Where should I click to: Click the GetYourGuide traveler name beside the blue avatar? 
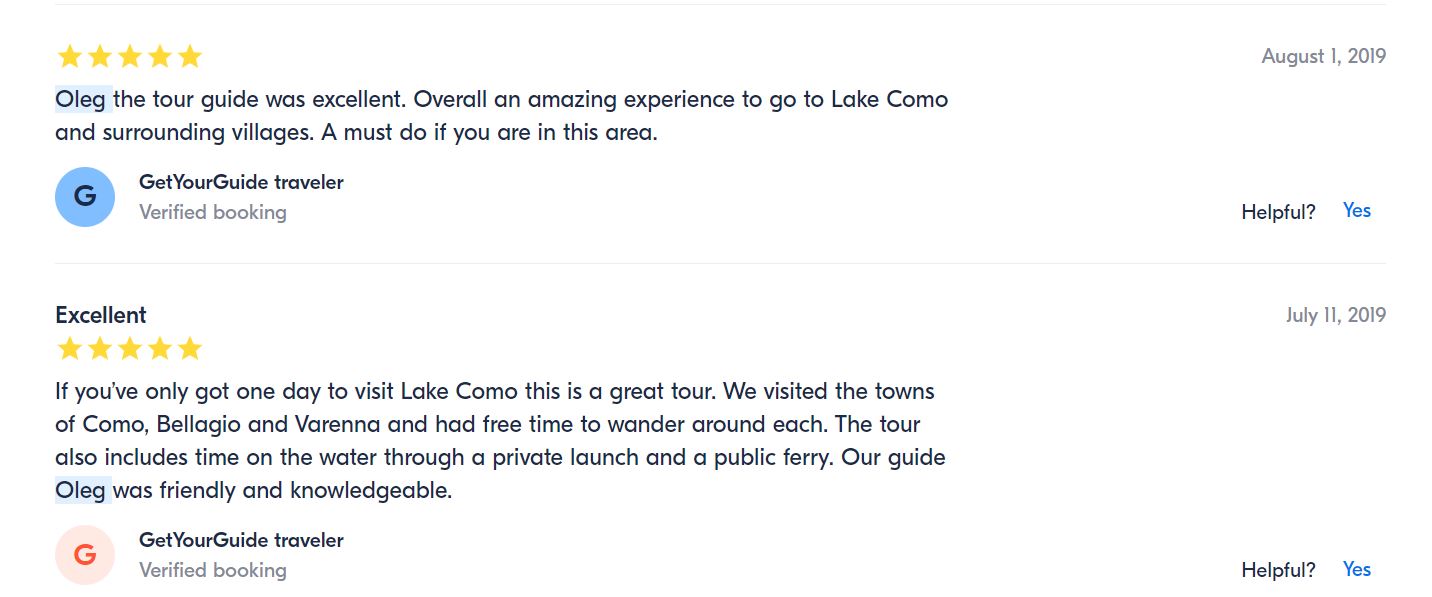[241, 182]
